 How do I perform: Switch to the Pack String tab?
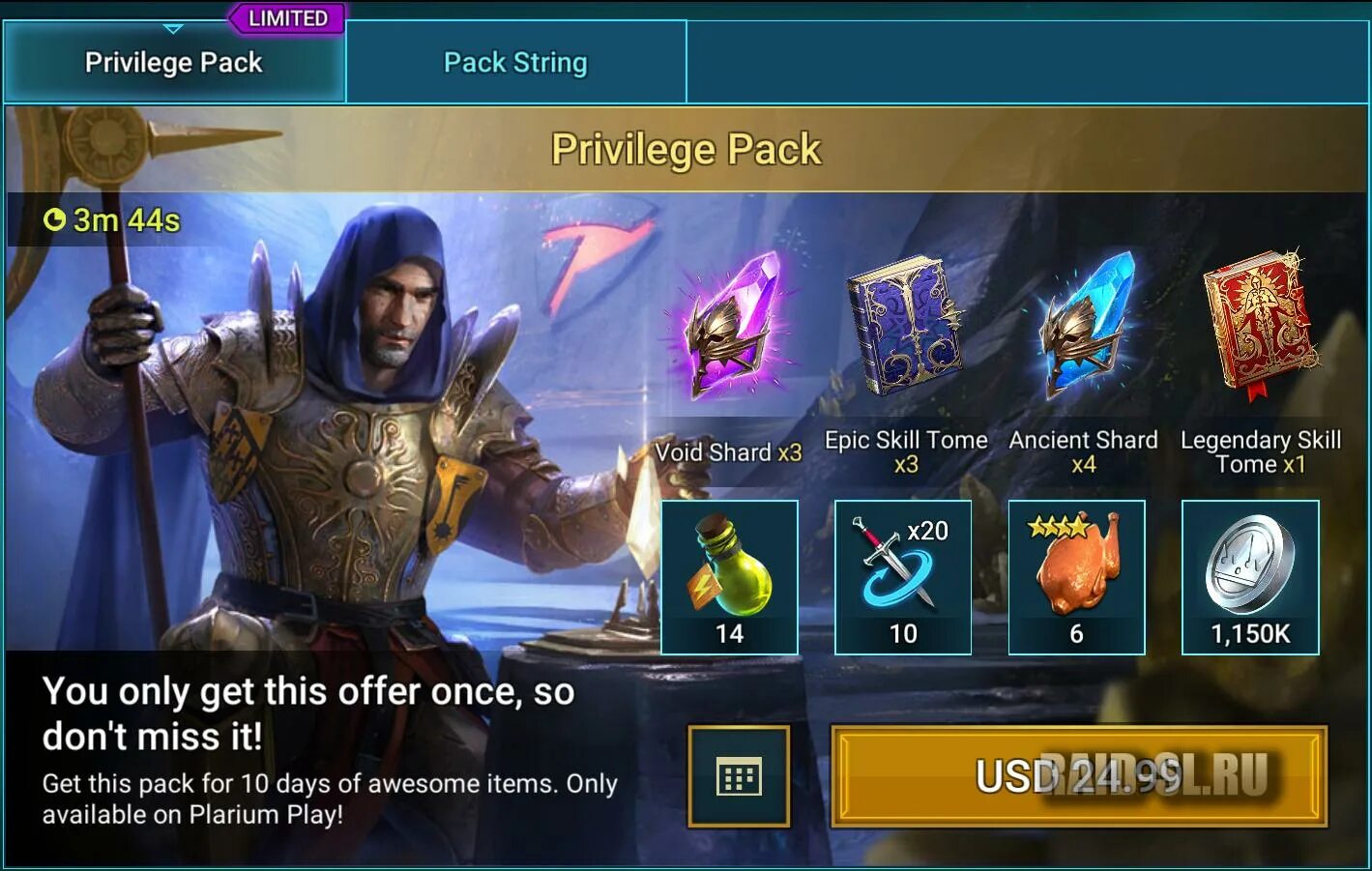[515, 63]
